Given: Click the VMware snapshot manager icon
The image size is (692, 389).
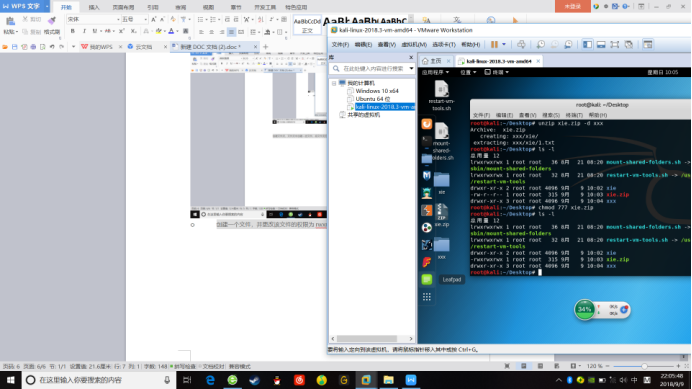Looking at the screenshot, I should [568, 45].
